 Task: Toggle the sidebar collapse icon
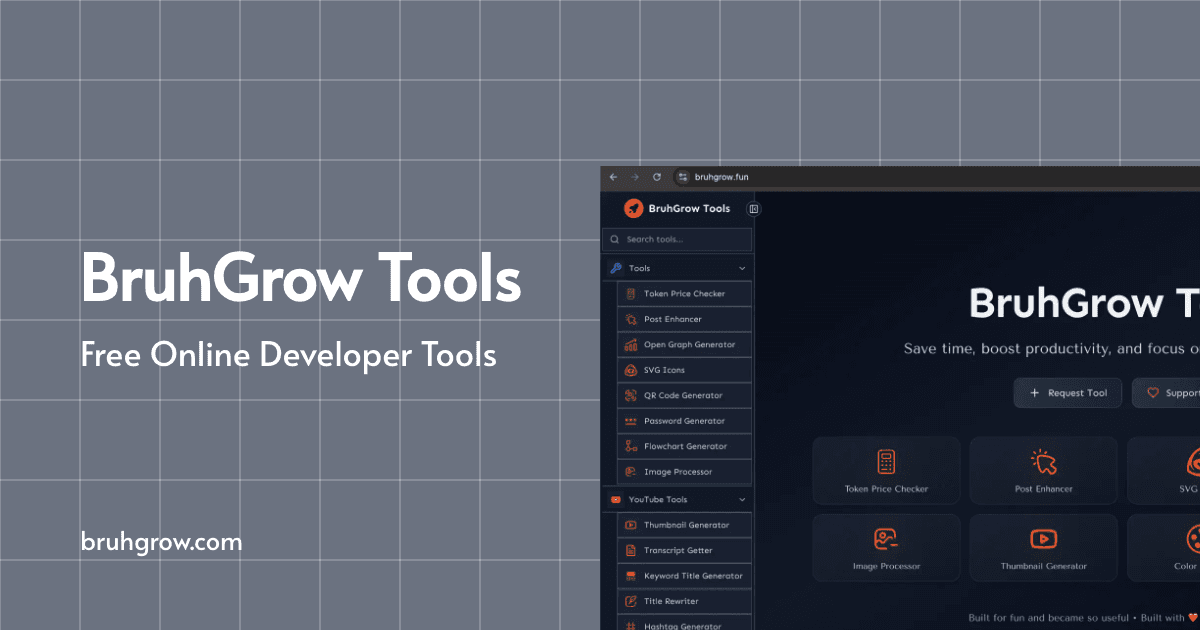(754, 209)
